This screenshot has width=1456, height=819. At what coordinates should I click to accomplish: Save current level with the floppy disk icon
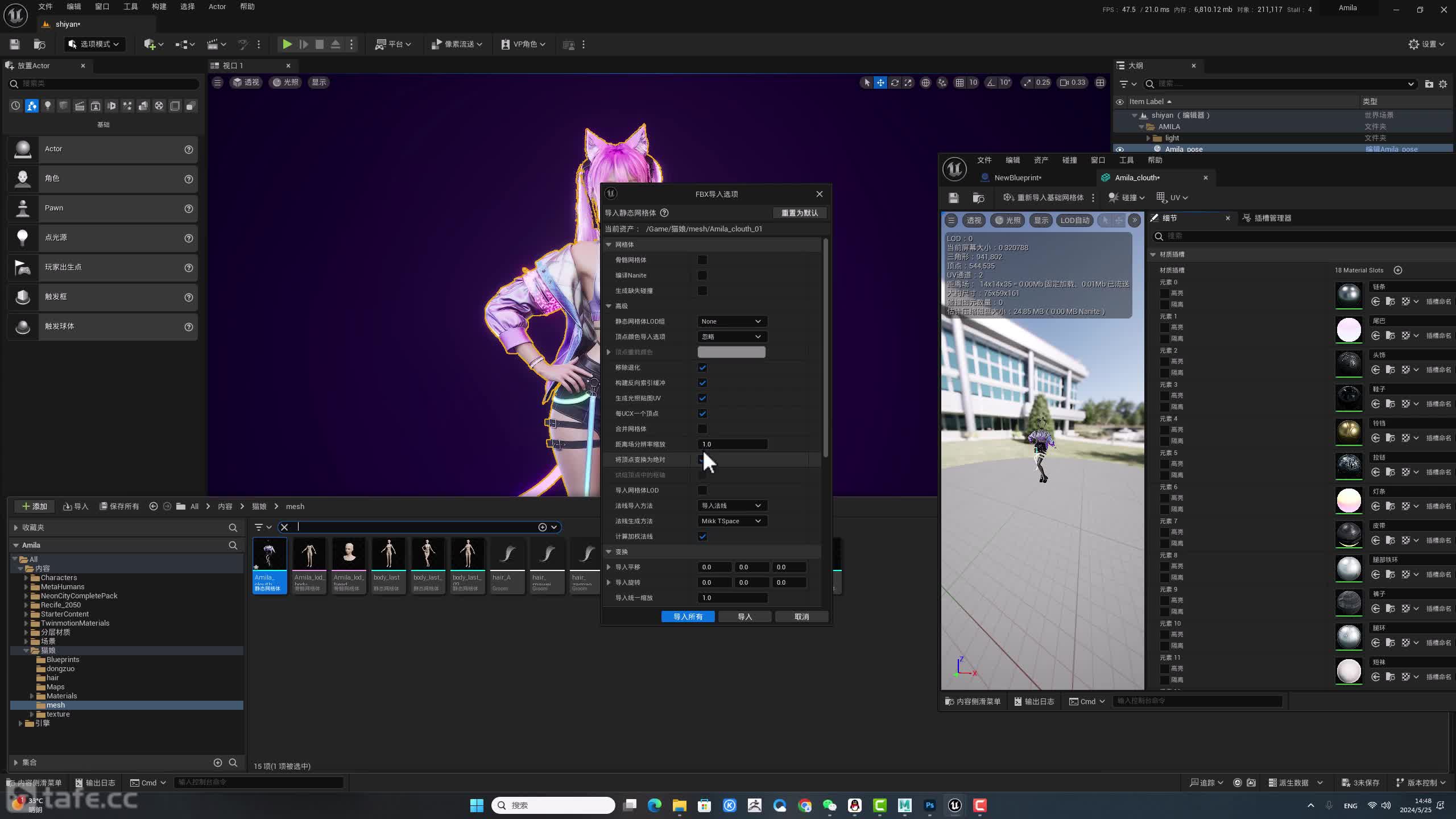pos(15,44)
